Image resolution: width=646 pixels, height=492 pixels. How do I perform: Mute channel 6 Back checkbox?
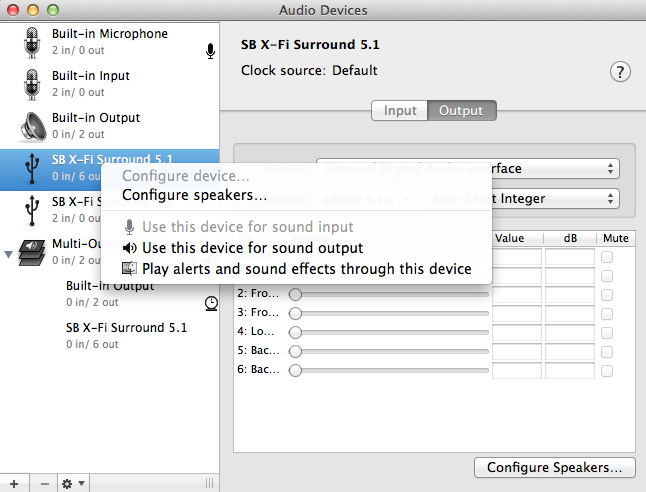tap(607, 371)
